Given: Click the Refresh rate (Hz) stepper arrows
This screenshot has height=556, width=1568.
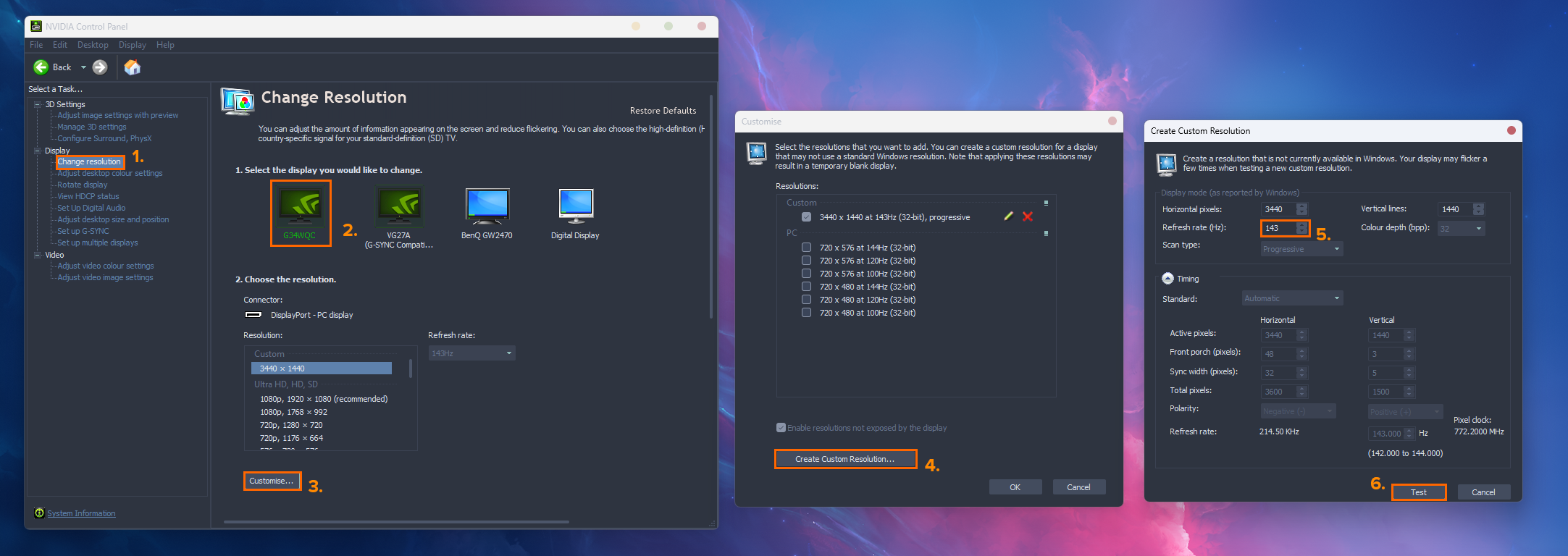Looking at the screenshot, I should pos(1302,228).
